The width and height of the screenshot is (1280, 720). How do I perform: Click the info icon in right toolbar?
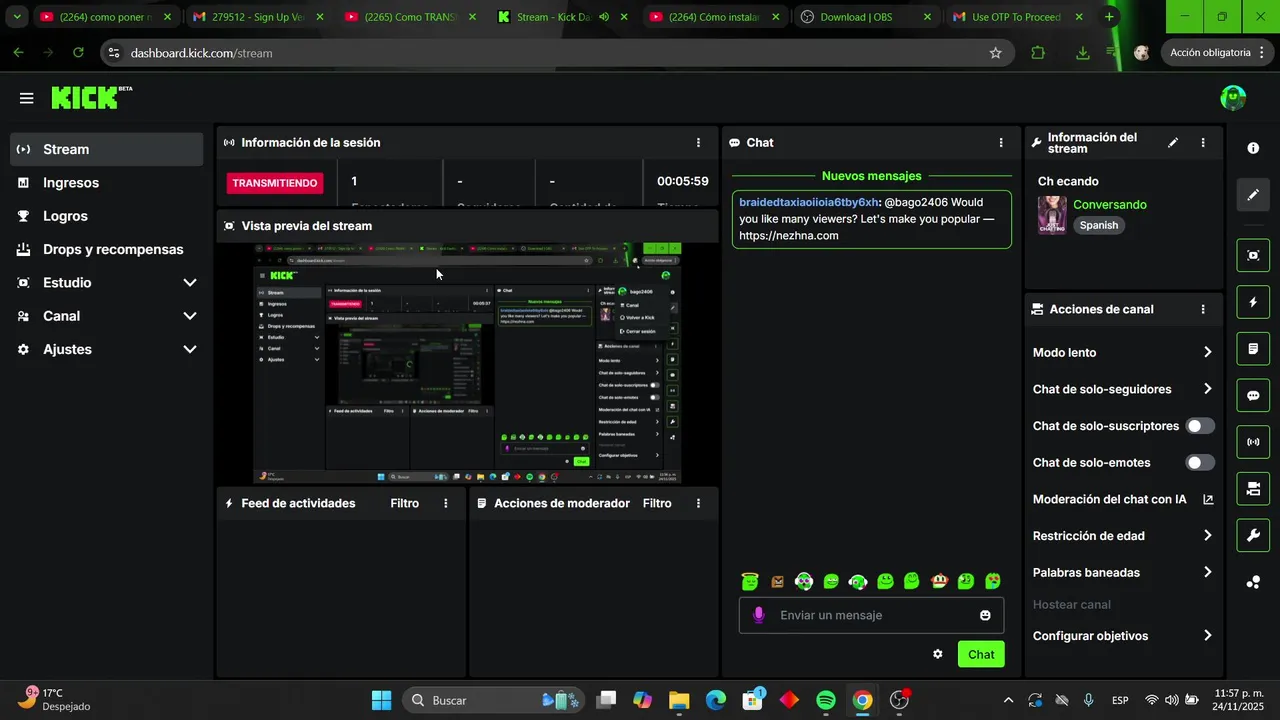pos(1253,148)
